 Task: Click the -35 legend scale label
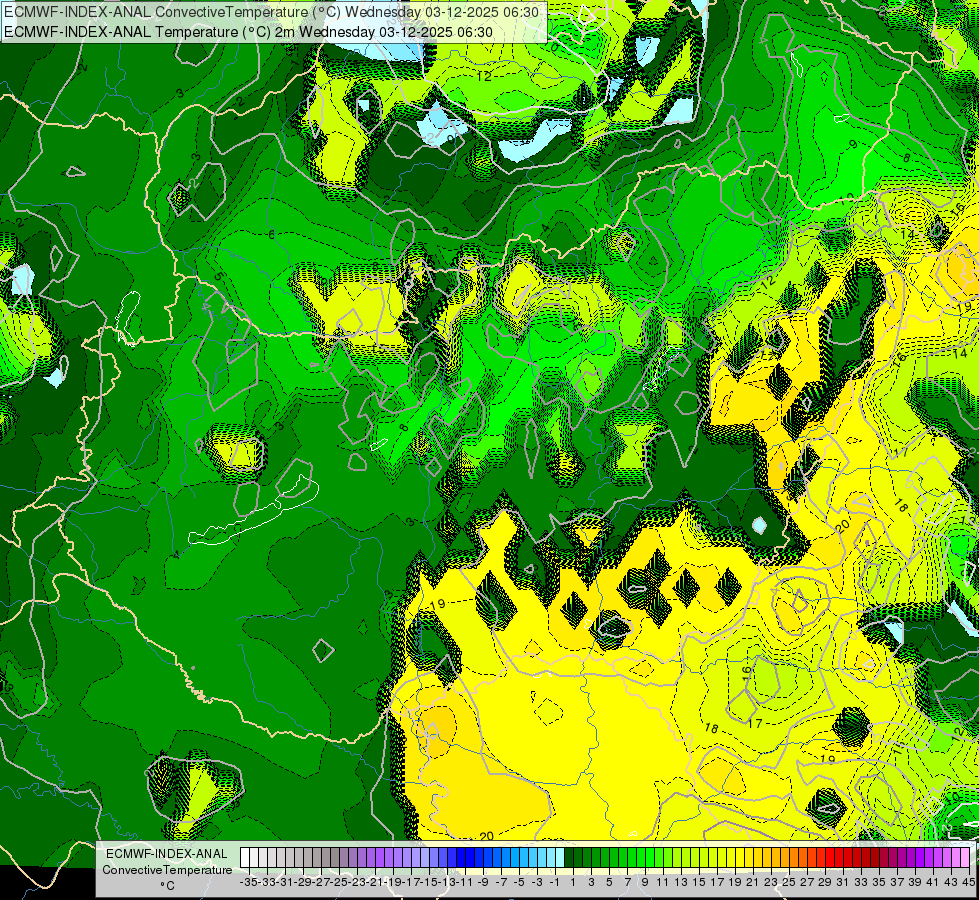[248, 882]
